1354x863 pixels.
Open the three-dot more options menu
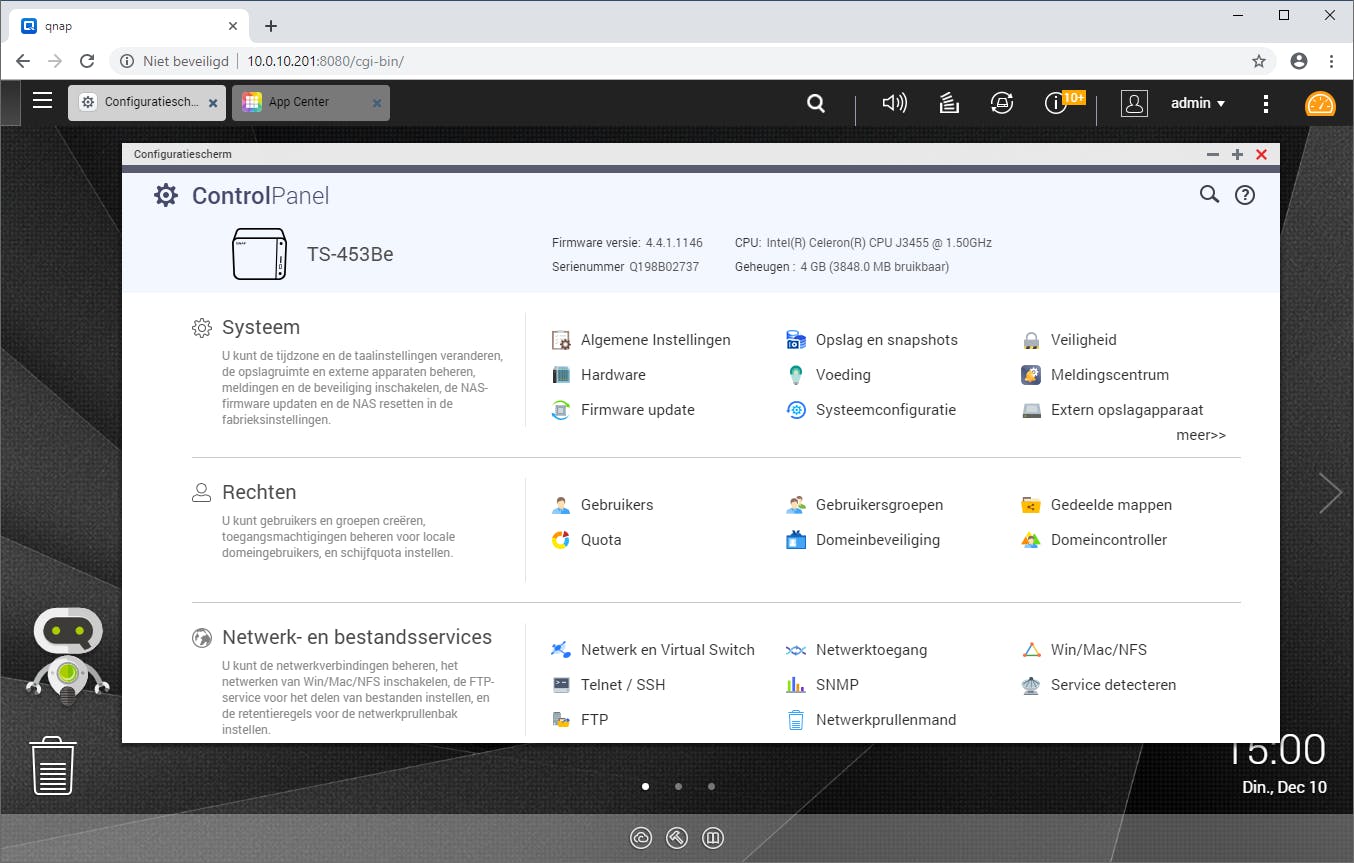click(x=1266, y=103)
